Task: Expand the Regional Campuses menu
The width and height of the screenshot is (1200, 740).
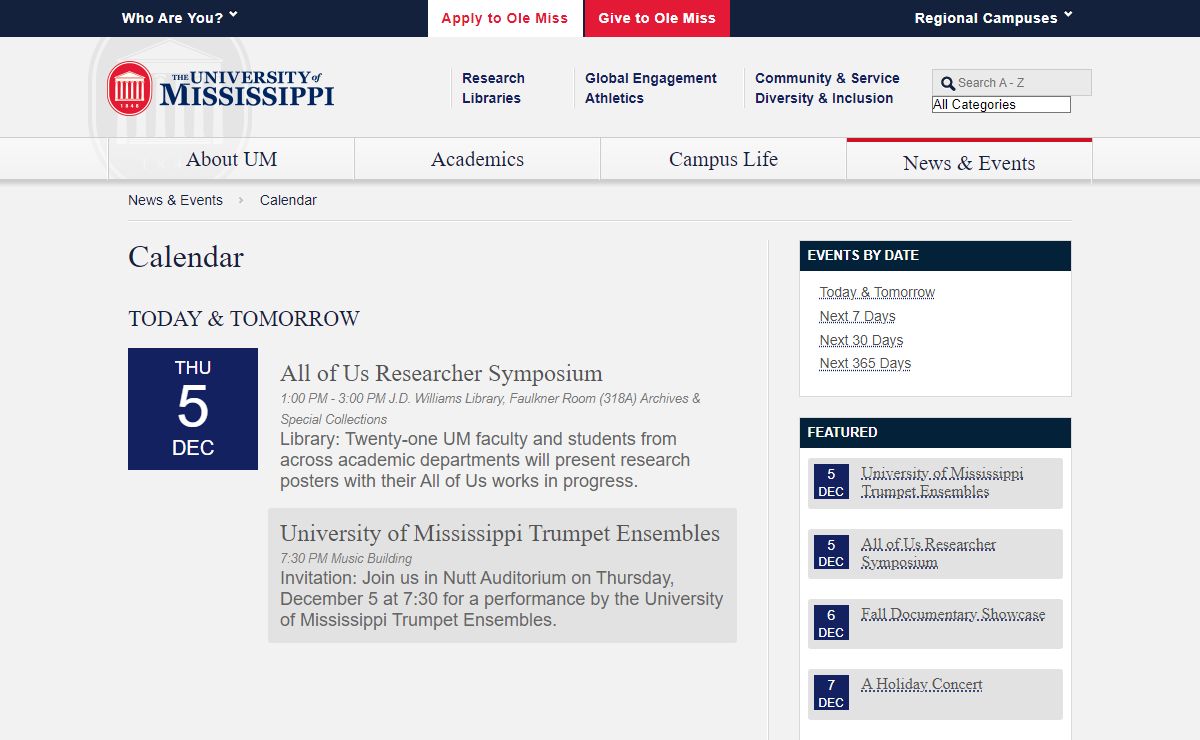Action: point(993,18)
